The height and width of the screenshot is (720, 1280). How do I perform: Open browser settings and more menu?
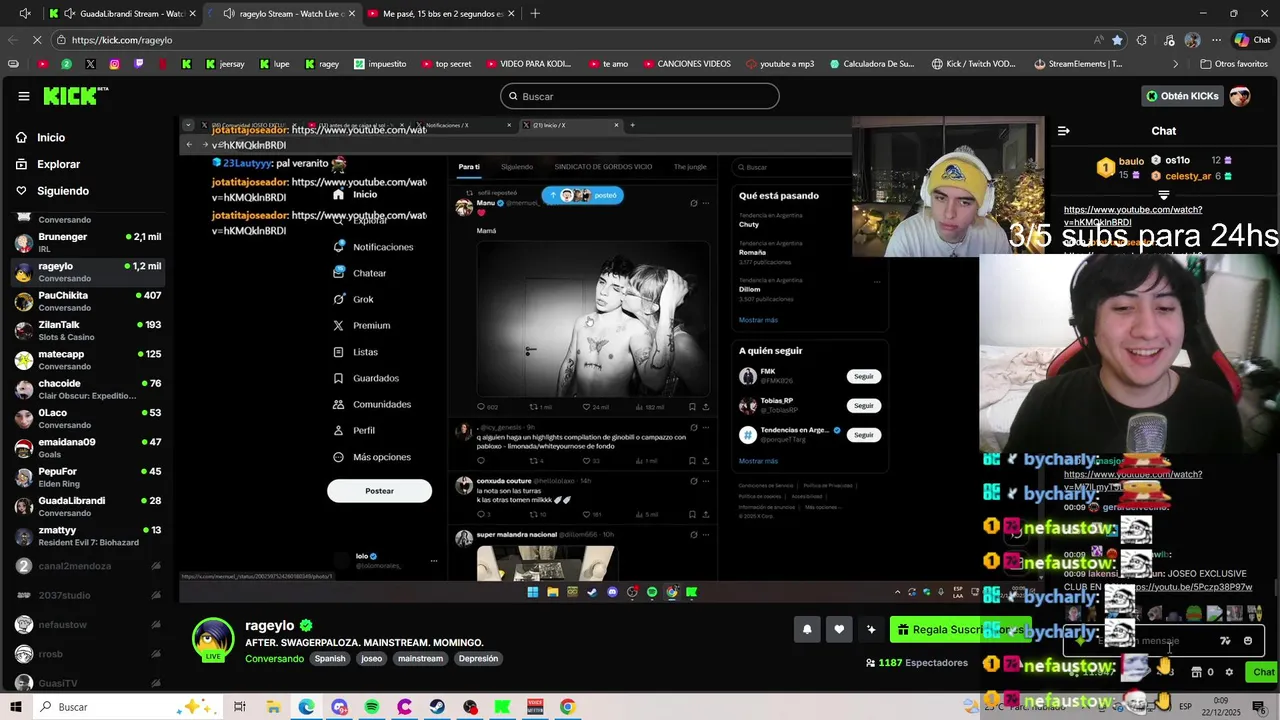(1217, 40)
